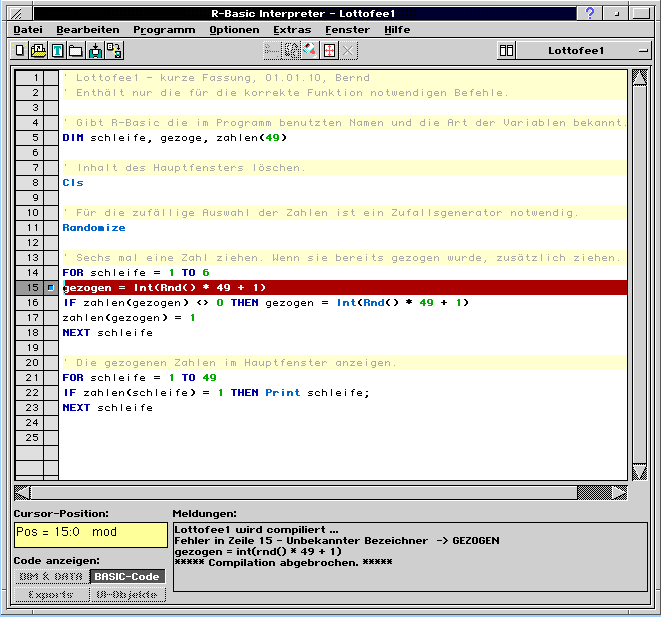Click the question mark help icon
661x617 pixels.
click(590, 13)
